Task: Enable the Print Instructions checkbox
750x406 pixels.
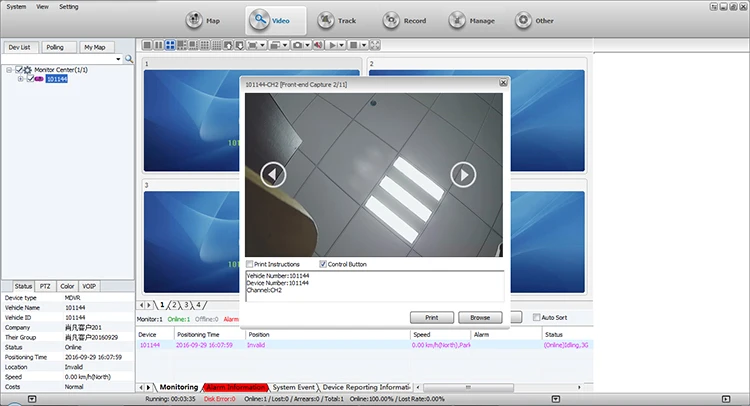Action: (250, 264)
